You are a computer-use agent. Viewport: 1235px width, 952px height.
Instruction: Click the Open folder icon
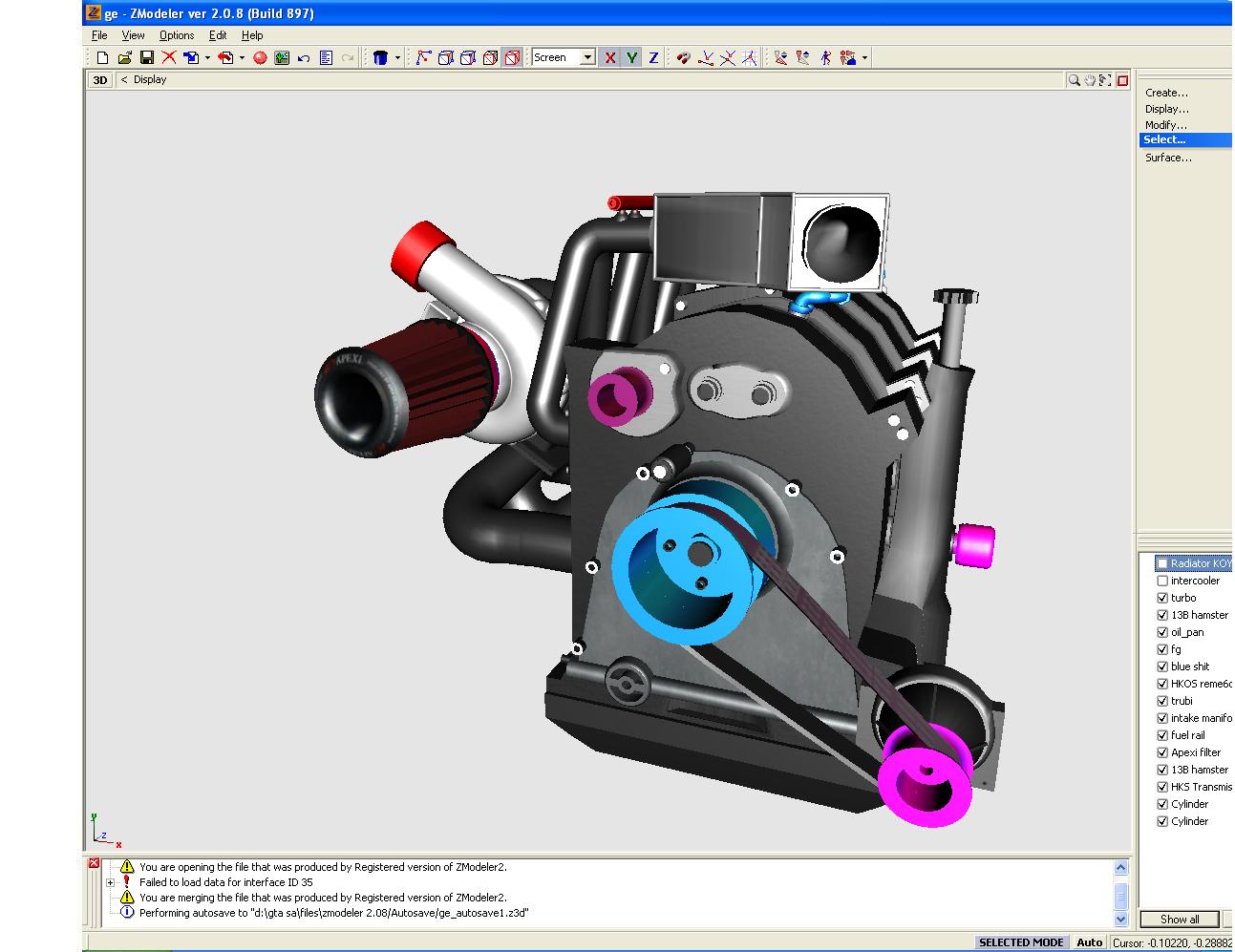[124, 58]
